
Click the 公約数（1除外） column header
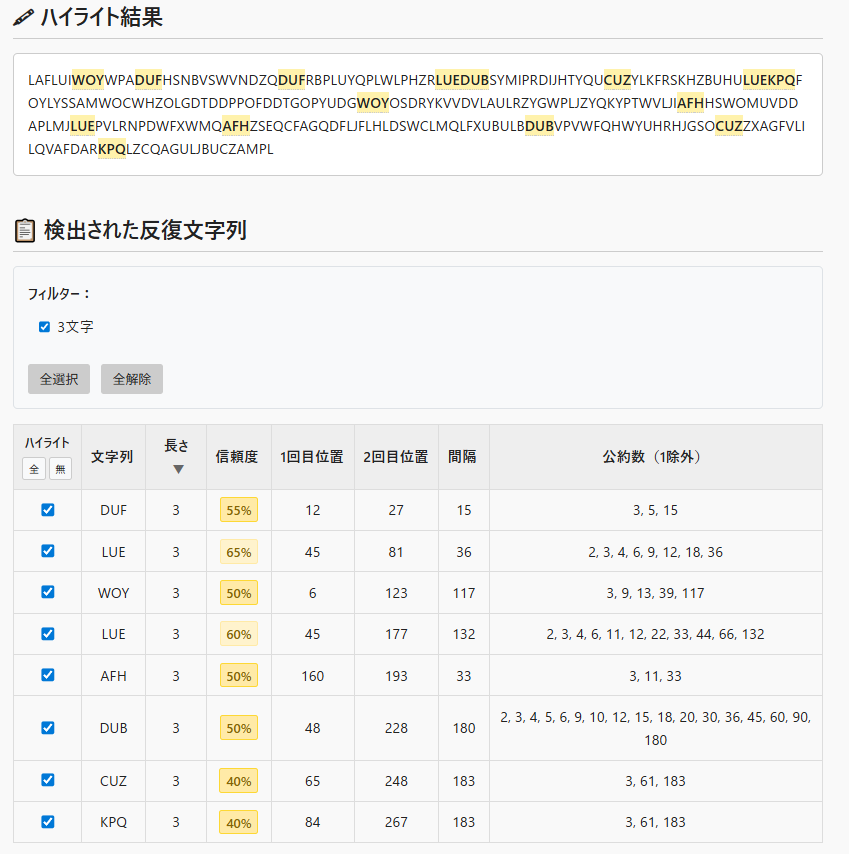pos(655,457)
